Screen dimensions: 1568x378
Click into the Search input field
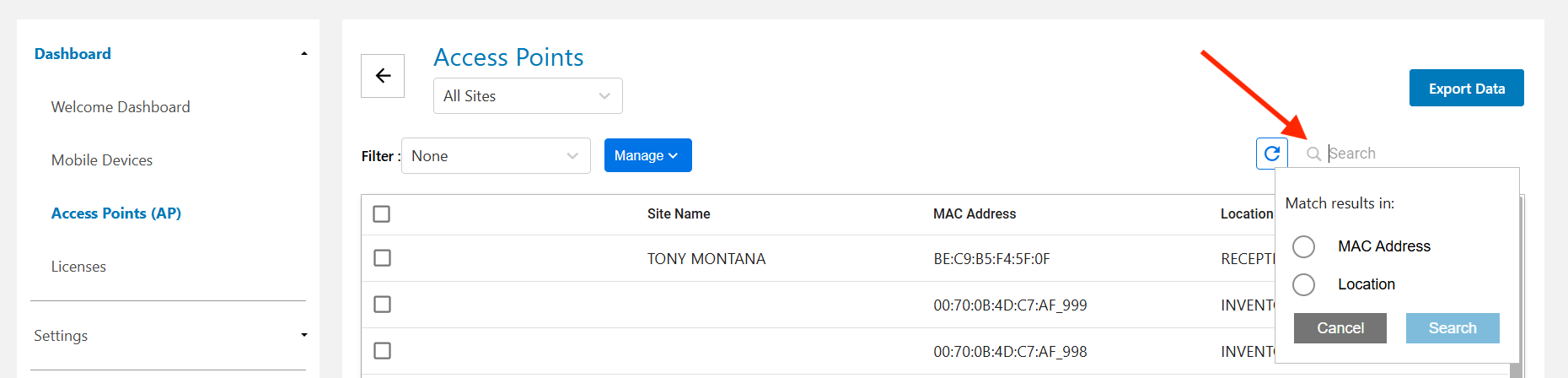(1416, 154)
